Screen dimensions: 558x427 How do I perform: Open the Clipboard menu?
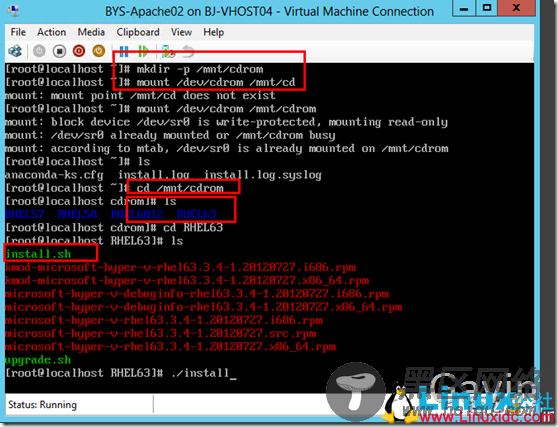point(138,32)
